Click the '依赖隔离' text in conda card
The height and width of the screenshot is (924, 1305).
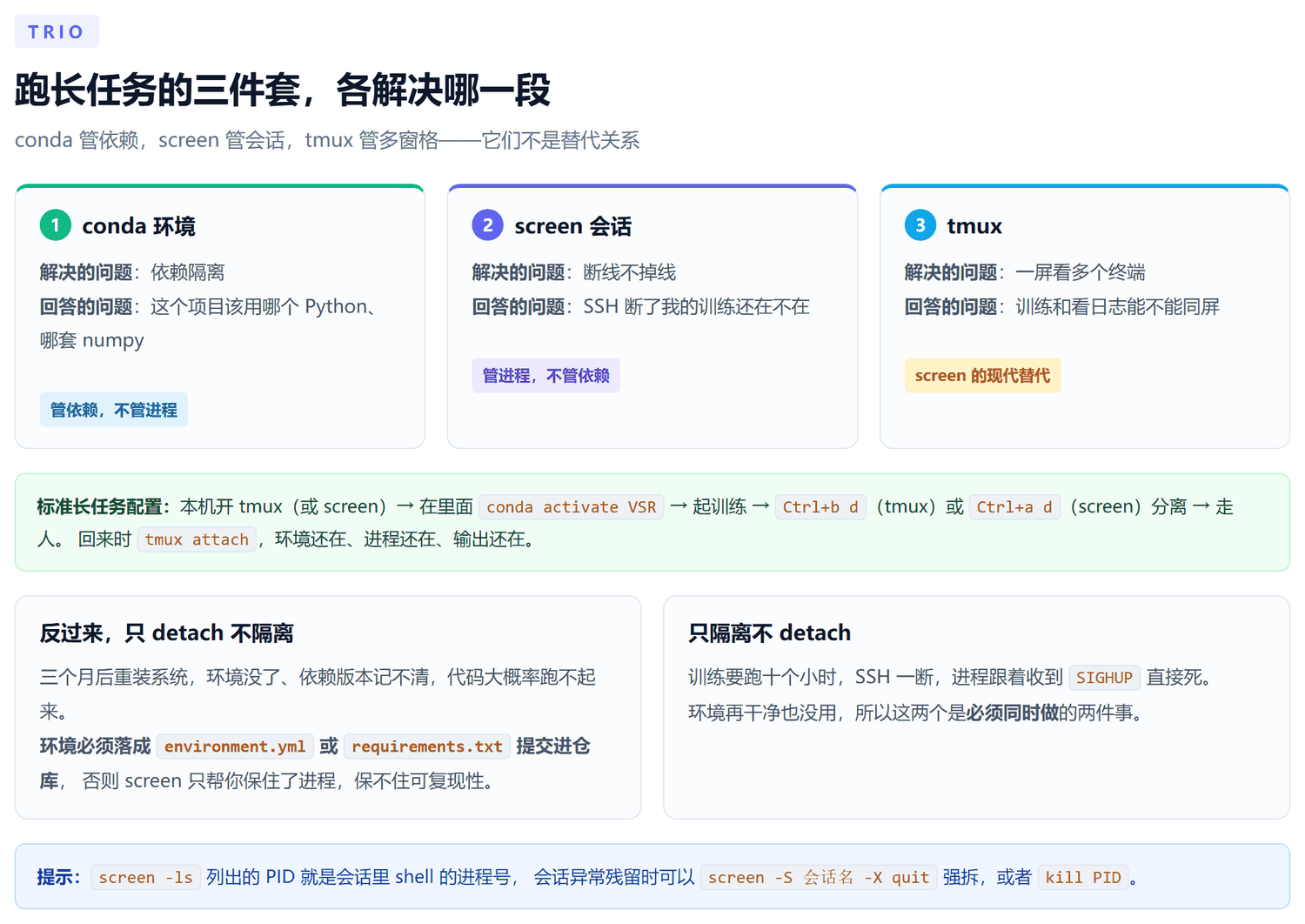click(188, 272)
